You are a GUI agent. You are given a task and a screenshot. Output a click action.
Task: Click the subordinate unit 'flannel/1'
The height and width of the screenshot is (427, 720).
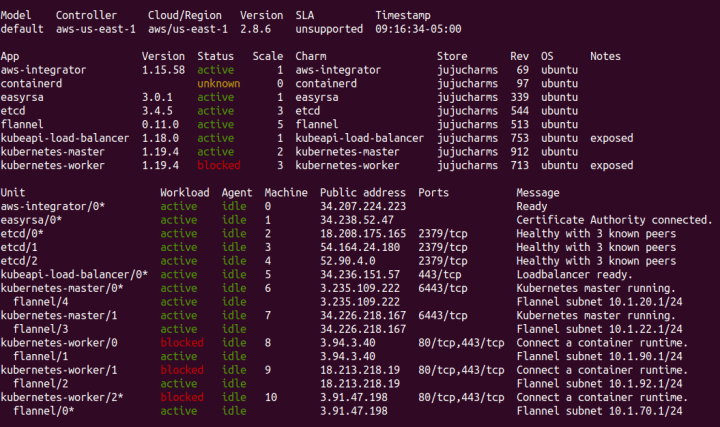point(40,356)
